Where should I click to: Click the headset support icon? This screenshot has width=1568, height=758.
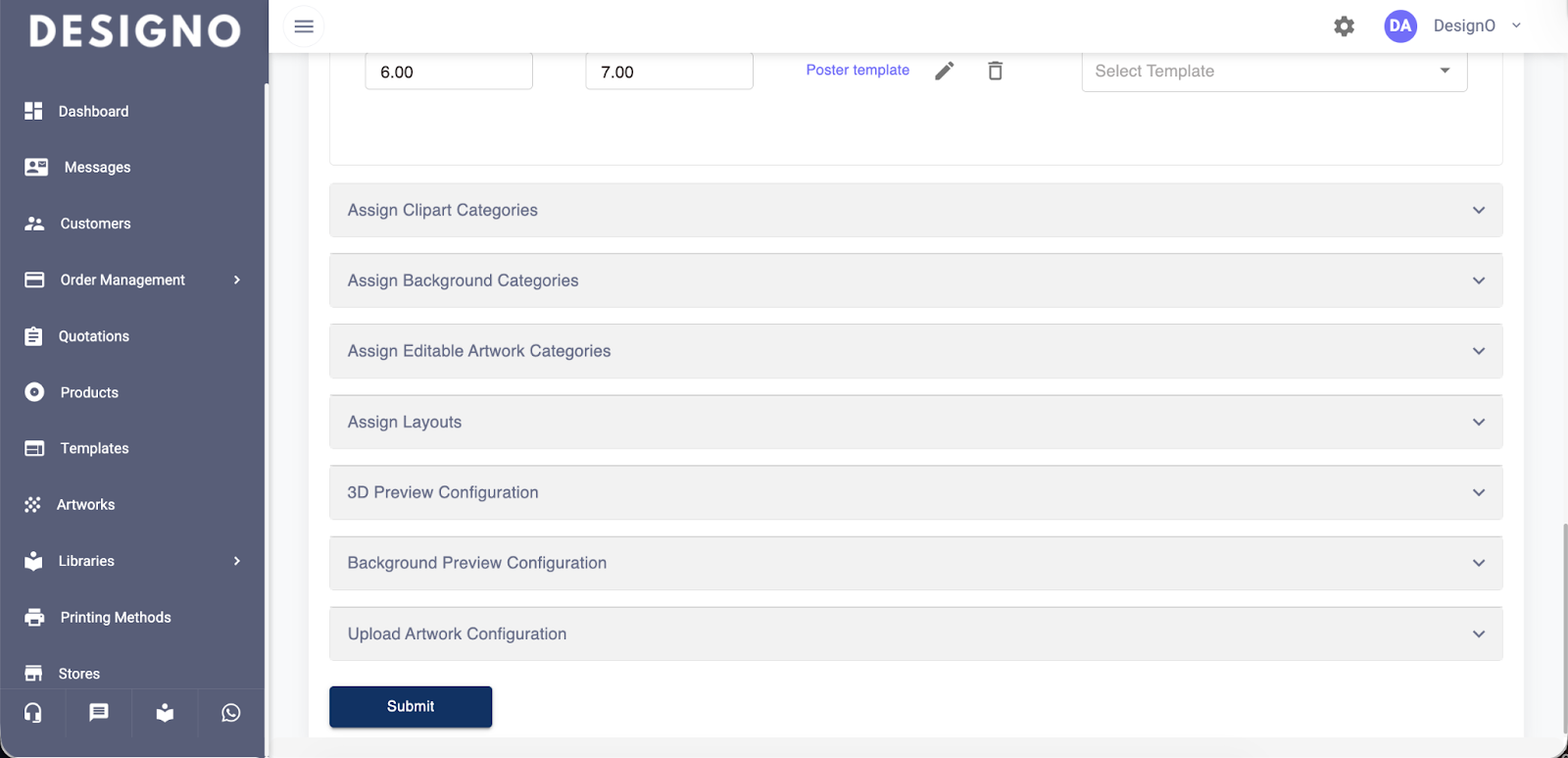coord(33,713)
